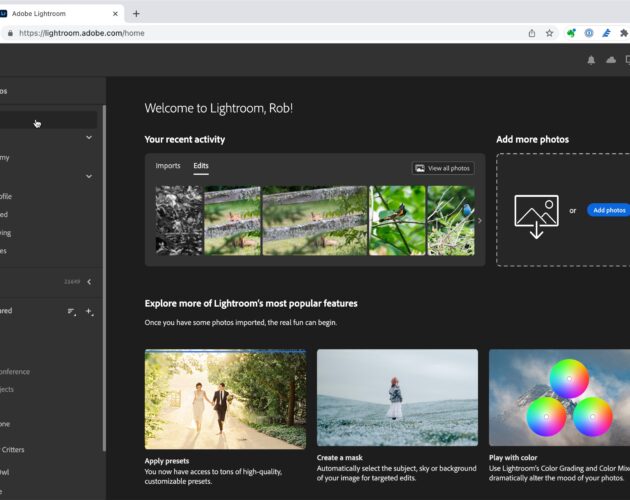Close the Adobe Lightroom browser tab
The height and width of the screenshot is (500, 630).
115,14
